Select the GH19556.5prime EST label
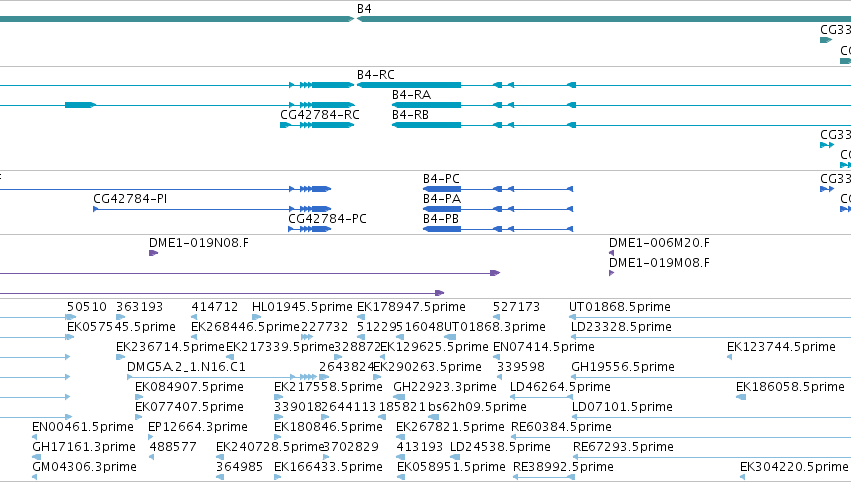Screen dimensions: 851x482 point(623,367)
